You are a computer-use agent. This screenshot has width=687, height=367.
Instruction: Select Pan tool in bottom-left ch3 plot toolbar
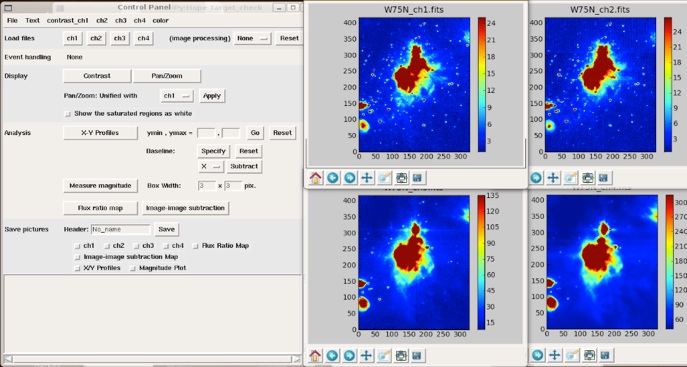click(367, 356)
